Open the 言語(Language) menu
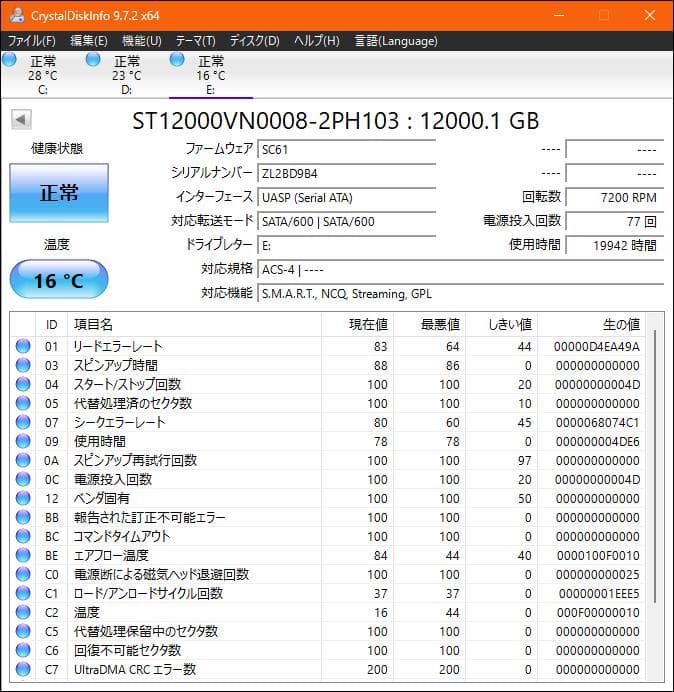This screenshot has width=674, height=692. [x=396, y=41]
